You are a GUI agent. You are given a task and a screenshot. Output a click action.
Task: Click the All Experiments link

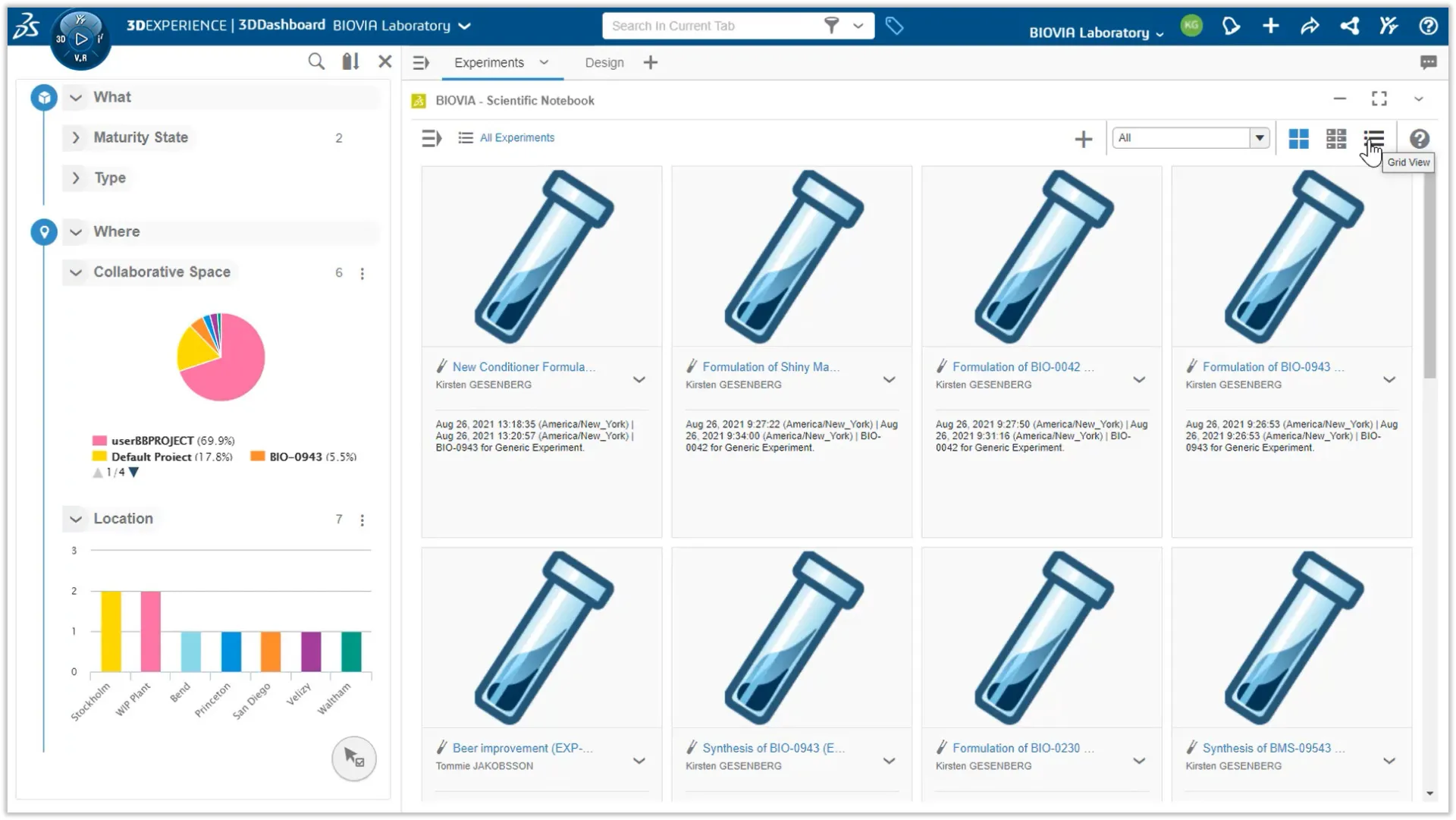(x=516, y=137)
